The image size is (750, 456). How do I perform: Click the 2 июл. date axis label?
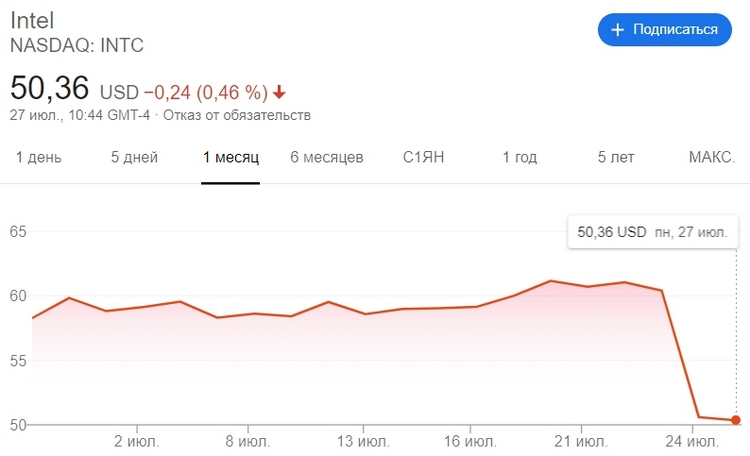[136, 441]
